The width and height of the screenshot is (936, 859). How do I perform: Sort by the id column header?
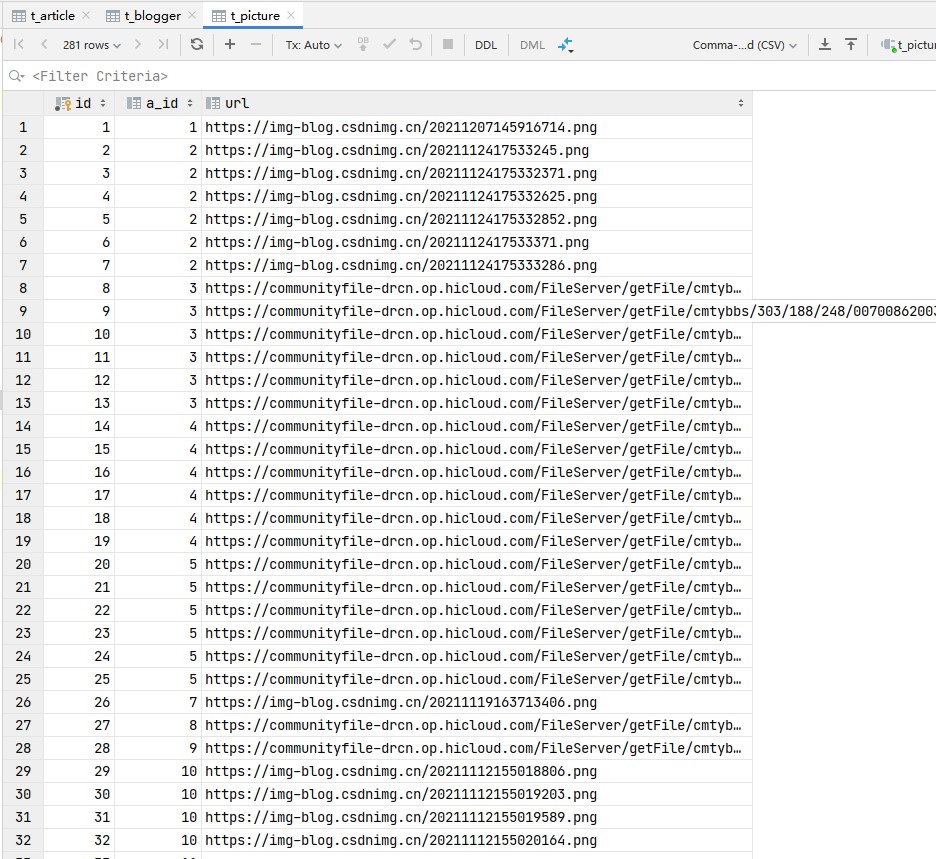click(79, 103)
